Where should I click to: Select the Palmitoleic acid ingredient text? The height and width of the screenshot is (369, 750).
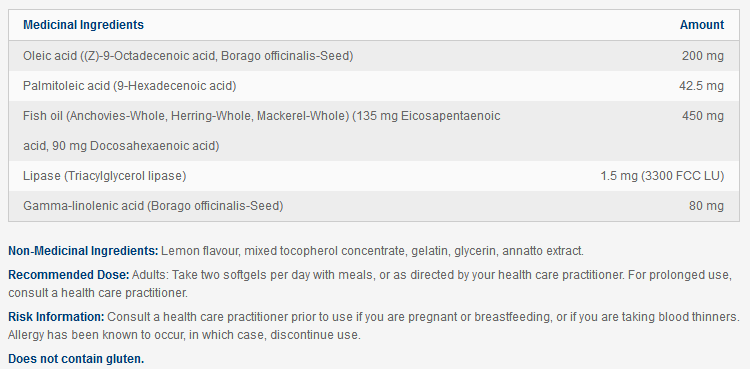(130, 86)
